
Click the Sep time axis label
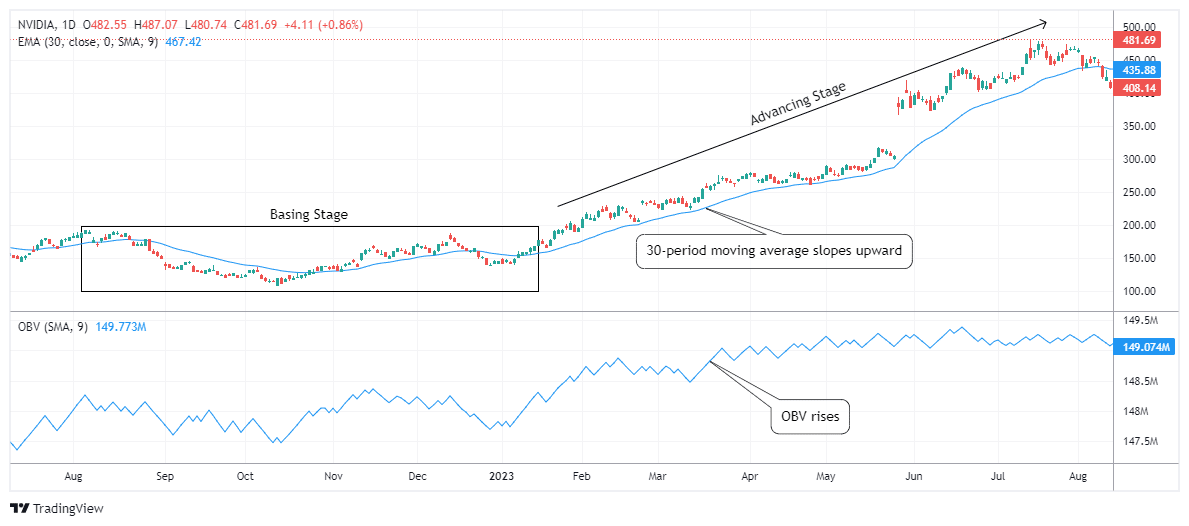165,477
